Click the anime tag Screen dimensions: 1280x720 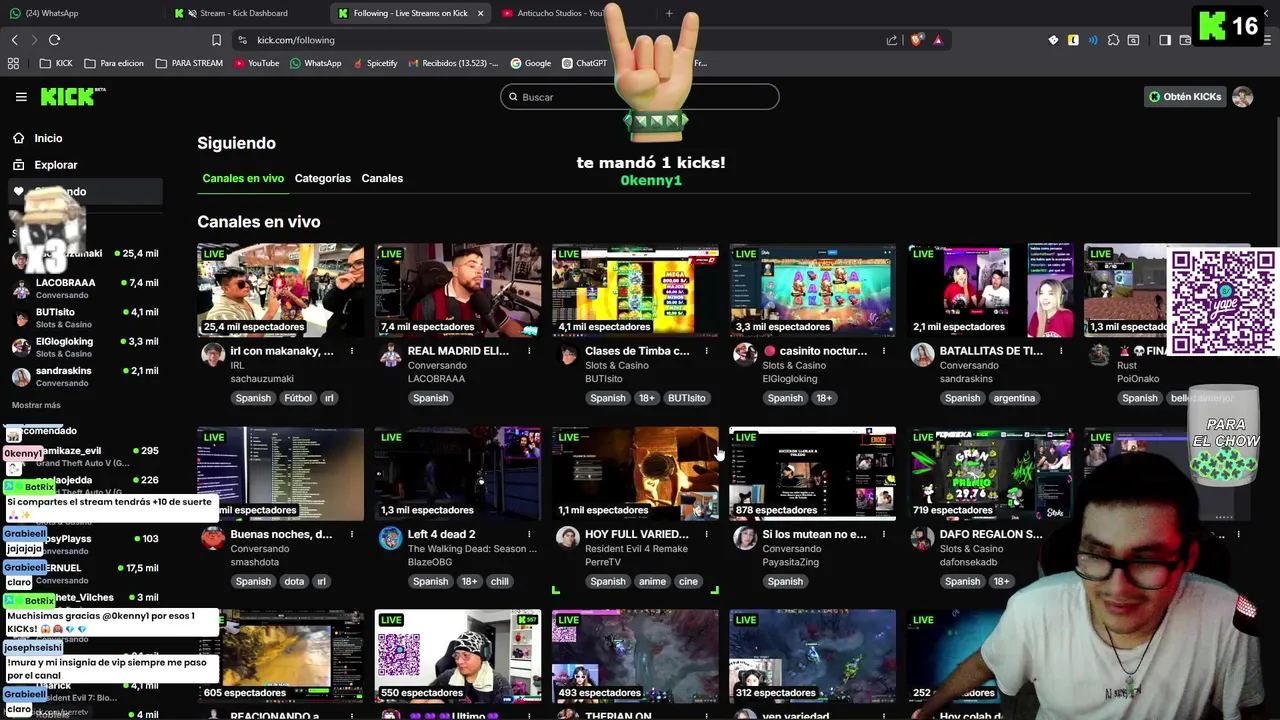tap(652, 581)
